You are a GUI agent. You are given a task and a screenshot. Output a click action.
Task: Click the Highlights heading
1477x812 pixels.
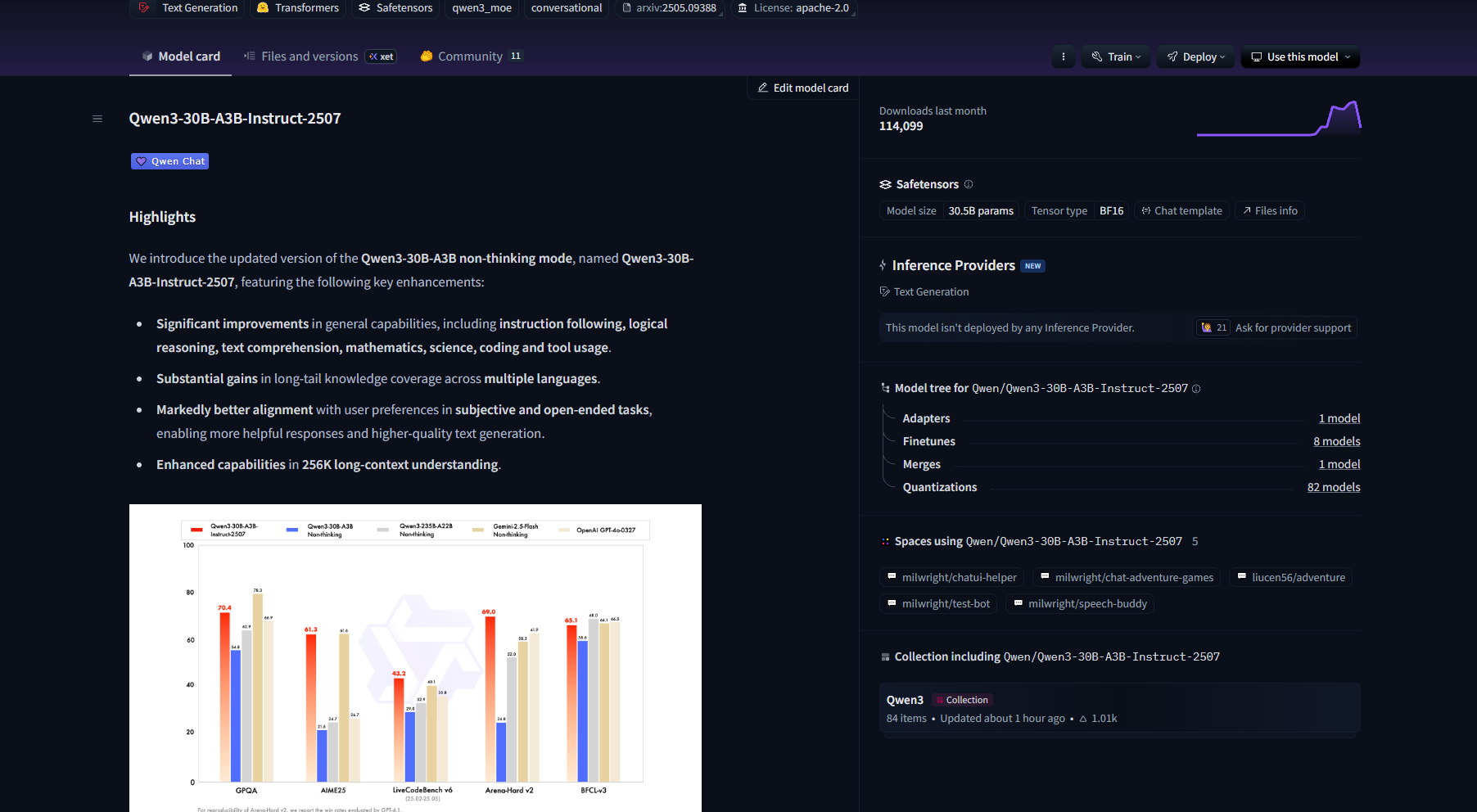[162, 217]
